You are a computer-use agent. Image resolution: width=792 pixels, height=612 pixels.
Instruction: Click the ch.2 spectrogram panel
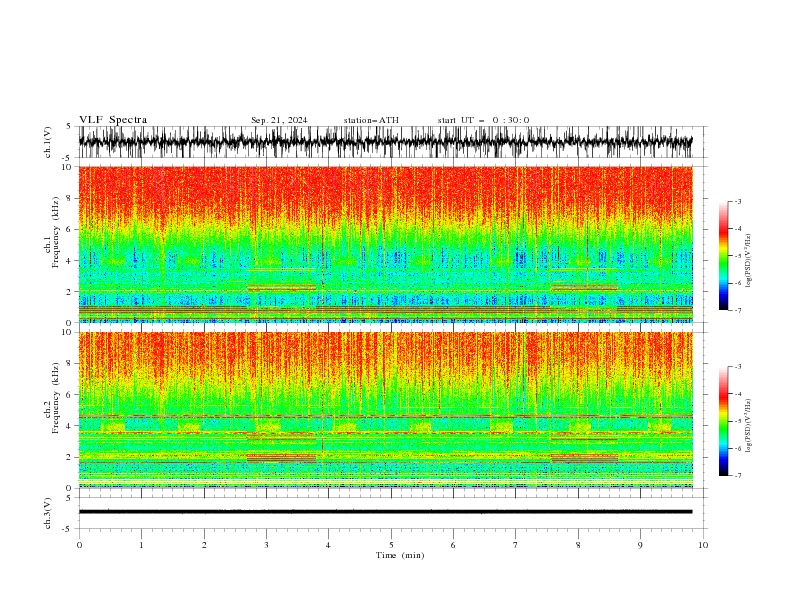pyautogui.click(x=385, y=410)
